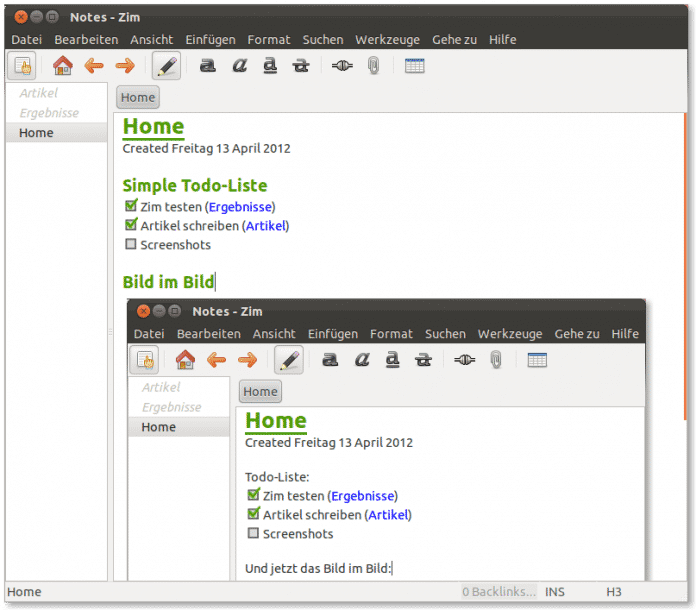Apply underline highlight formatting from top toolbar
The width and height of the screenshot is (696, 610).
point(270,66)
